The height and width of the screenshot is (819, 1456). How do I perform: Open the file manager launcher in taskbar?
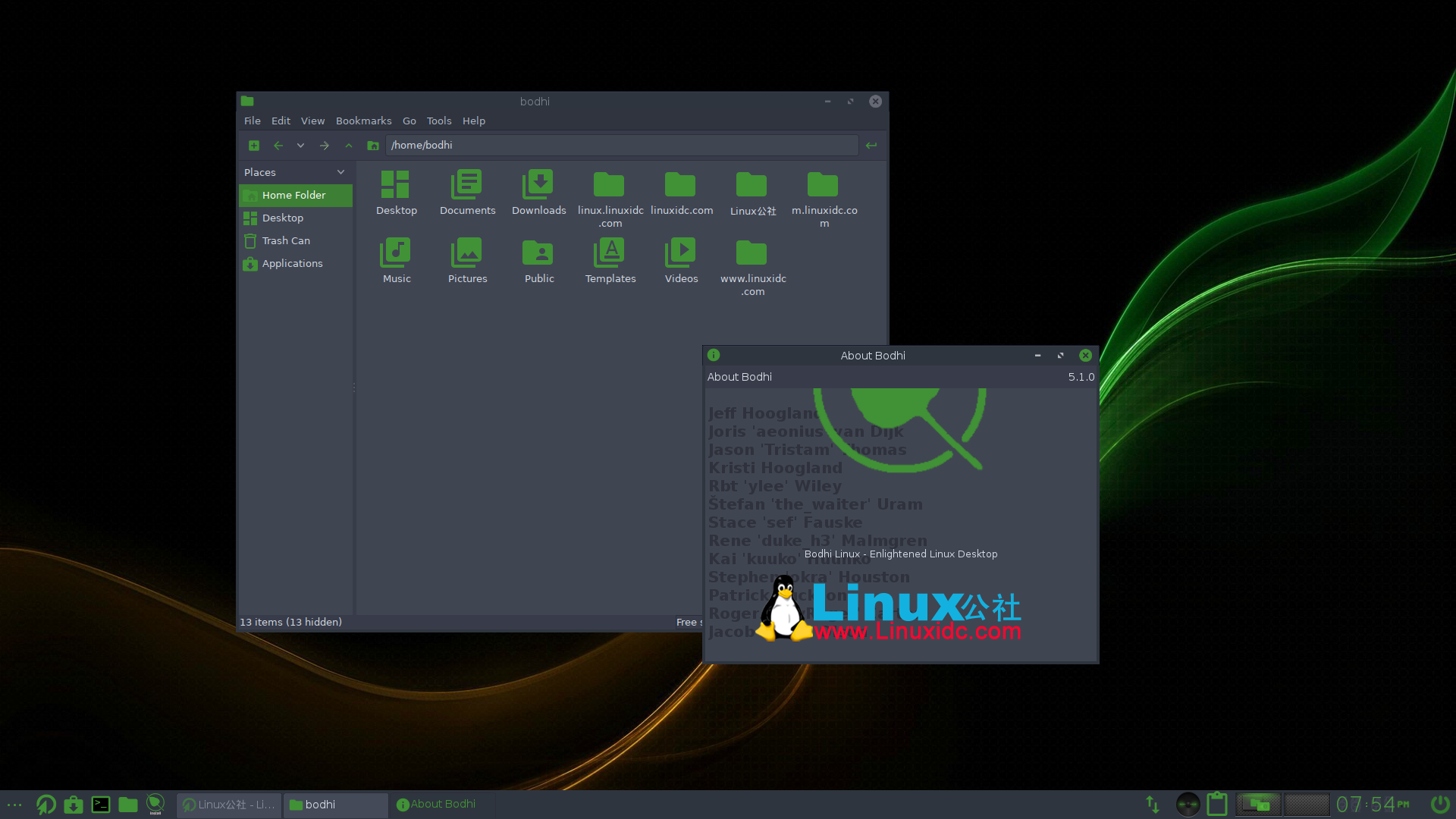(x=128, y=805)
